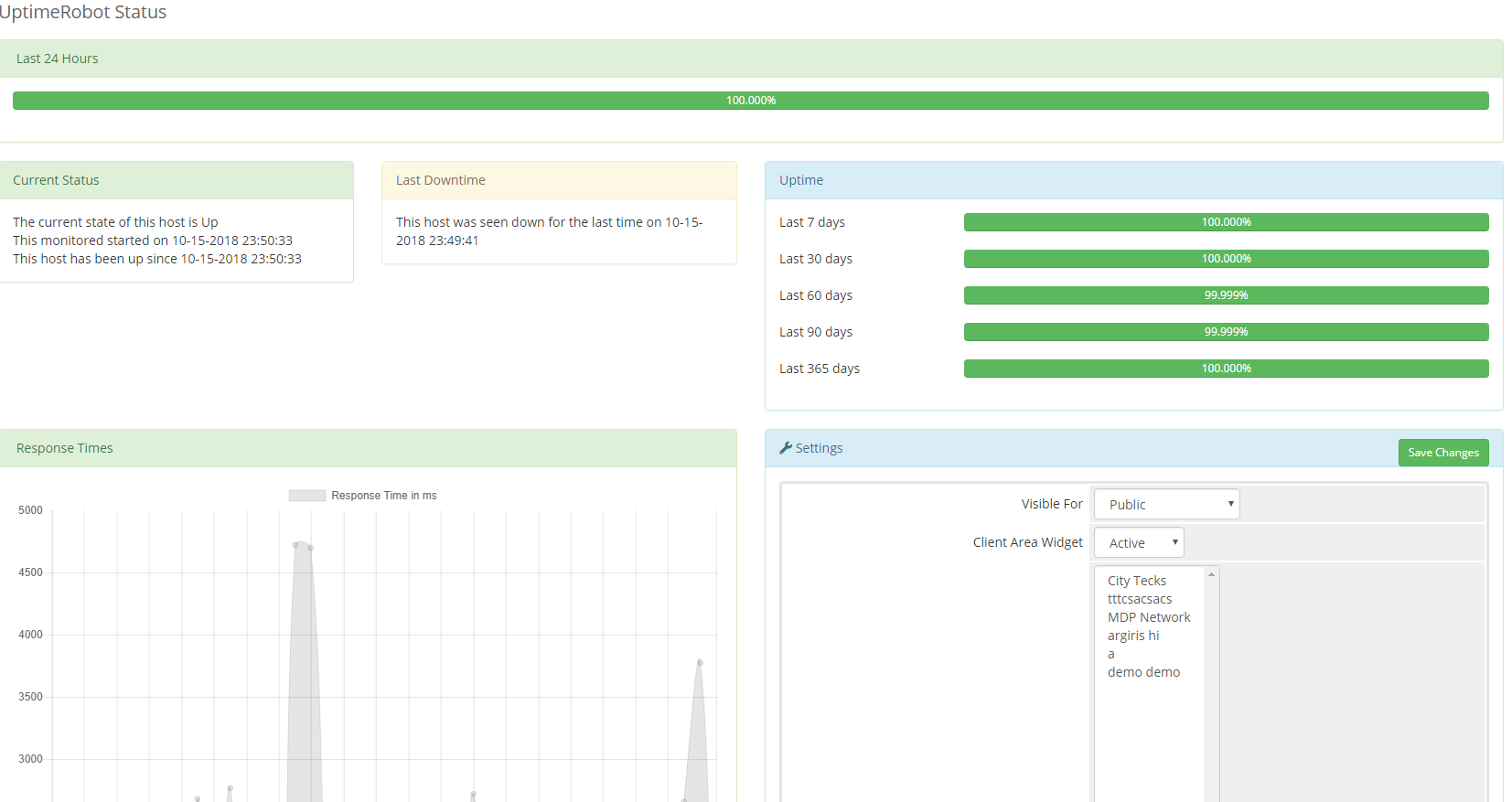
Task: Click the 4000 value on chart axis
Action: coord(30,635)
